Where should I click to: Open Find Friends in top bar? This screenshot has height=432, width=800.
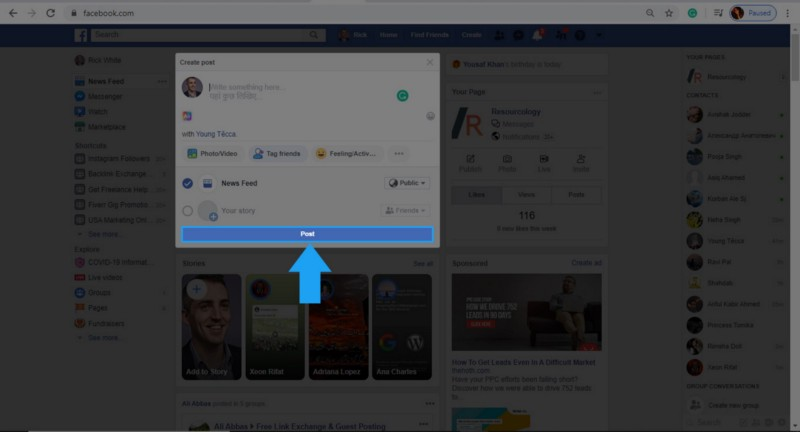(x=430, y=35)
